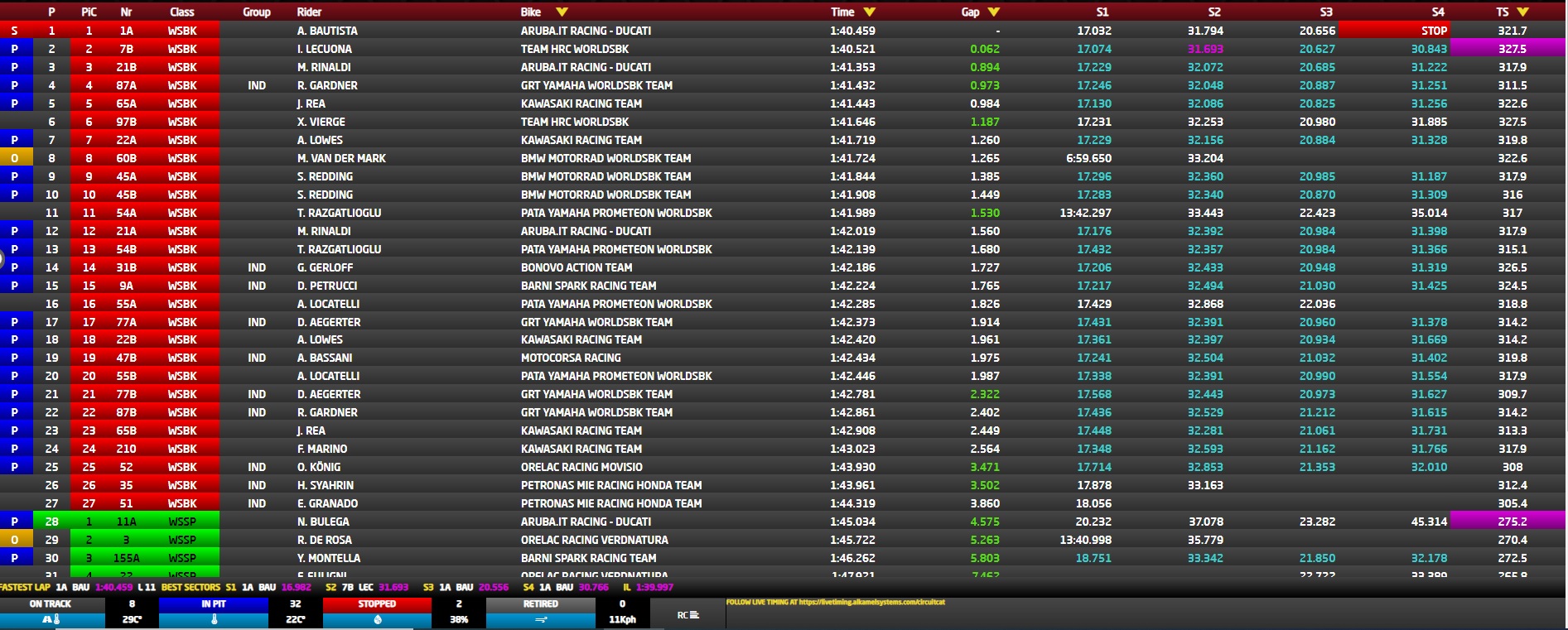Click the ORELAC RACING MOVISIO team name
1568x630 pixels.
581,467
